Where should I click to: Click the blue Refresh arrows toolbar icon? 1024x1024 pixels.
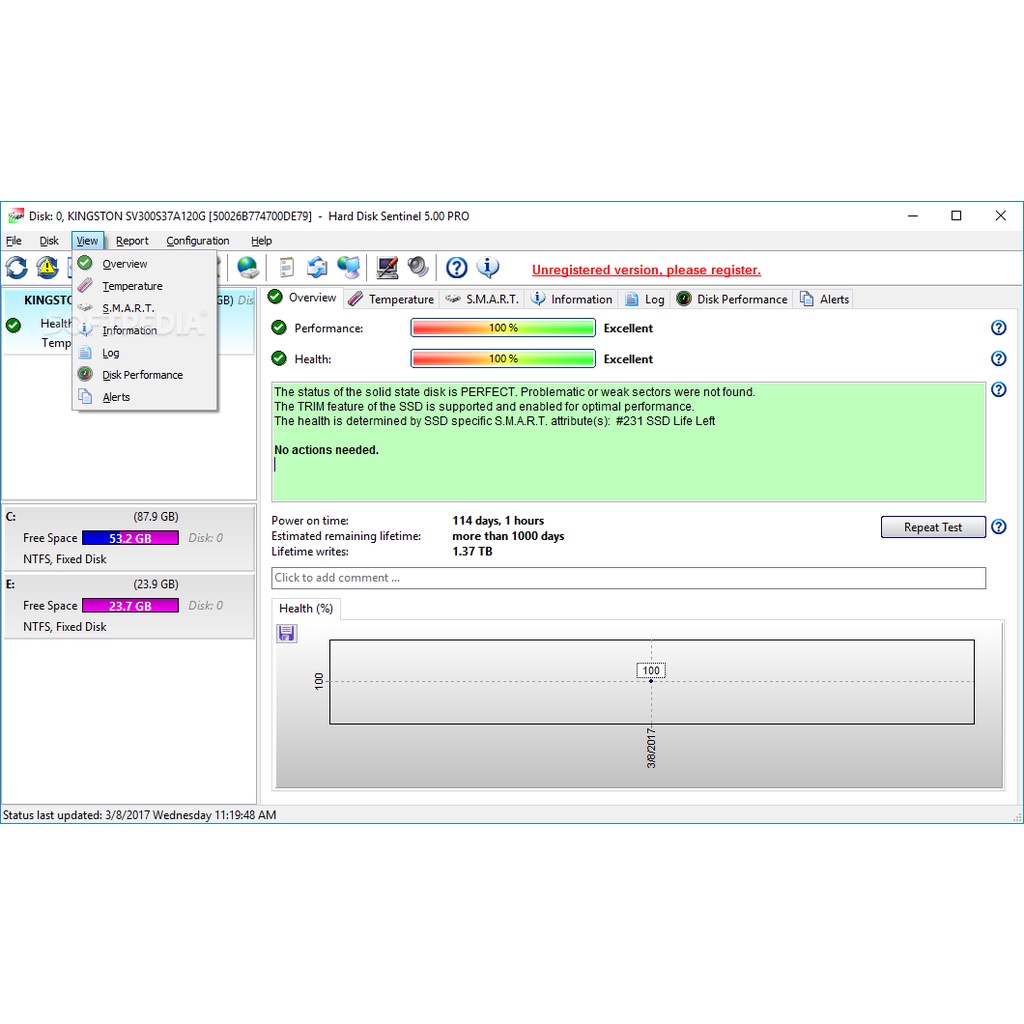point(16,268)
